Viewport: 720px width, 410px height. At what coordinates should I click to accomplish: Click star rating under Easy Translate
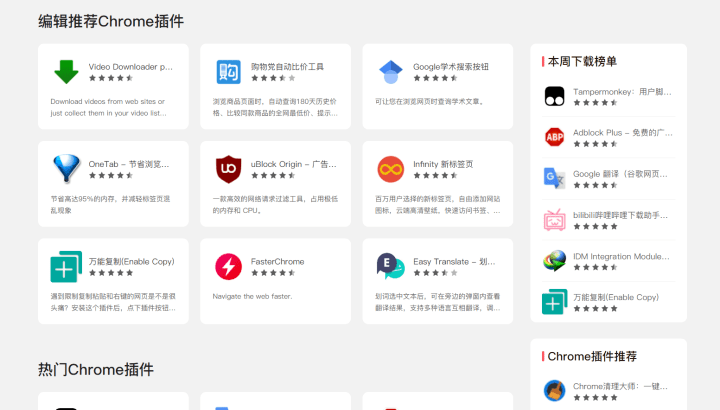(435, 273)
